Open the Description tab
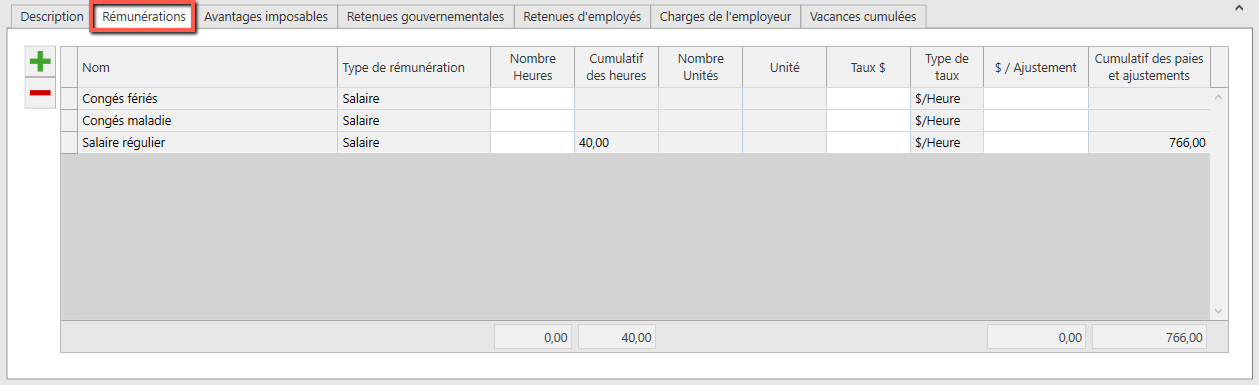This screenshot has height=385, width=1259. (x=52, y=17)
